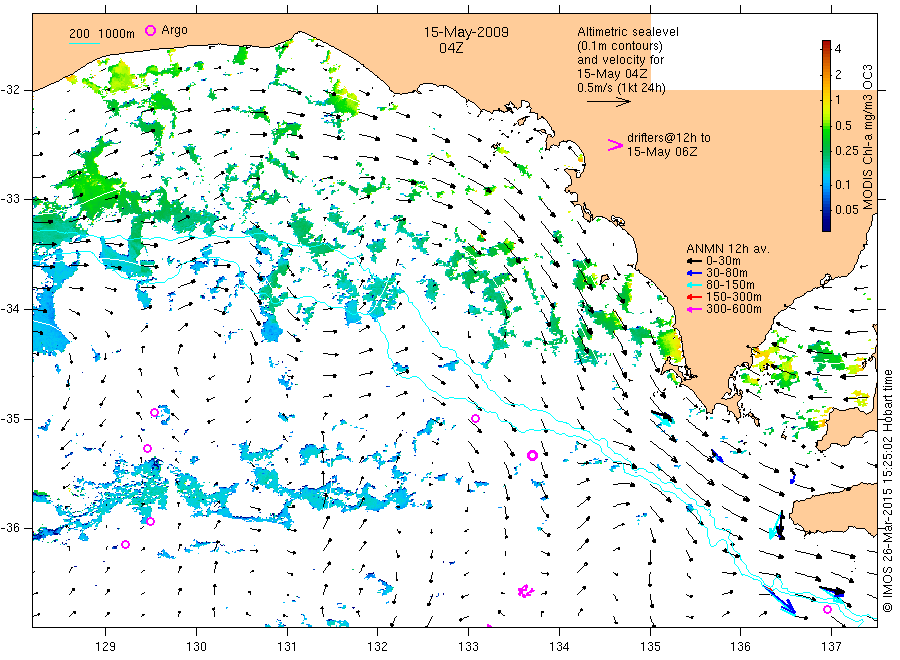Click the 137 longitude axis label

(831, 647)
